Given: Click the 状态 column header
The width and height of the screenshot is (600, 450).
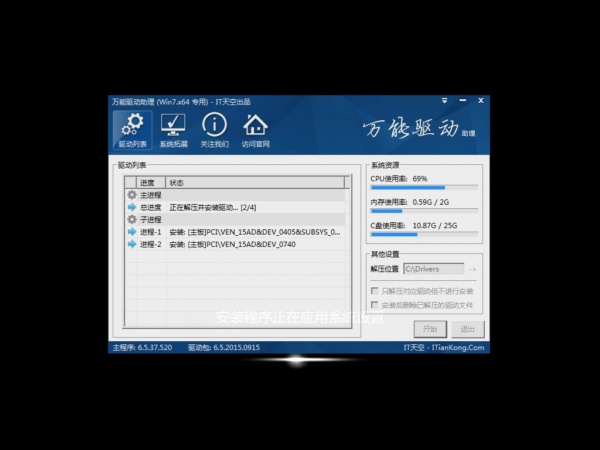Looking at the screenshot, I should click(176, 183).
